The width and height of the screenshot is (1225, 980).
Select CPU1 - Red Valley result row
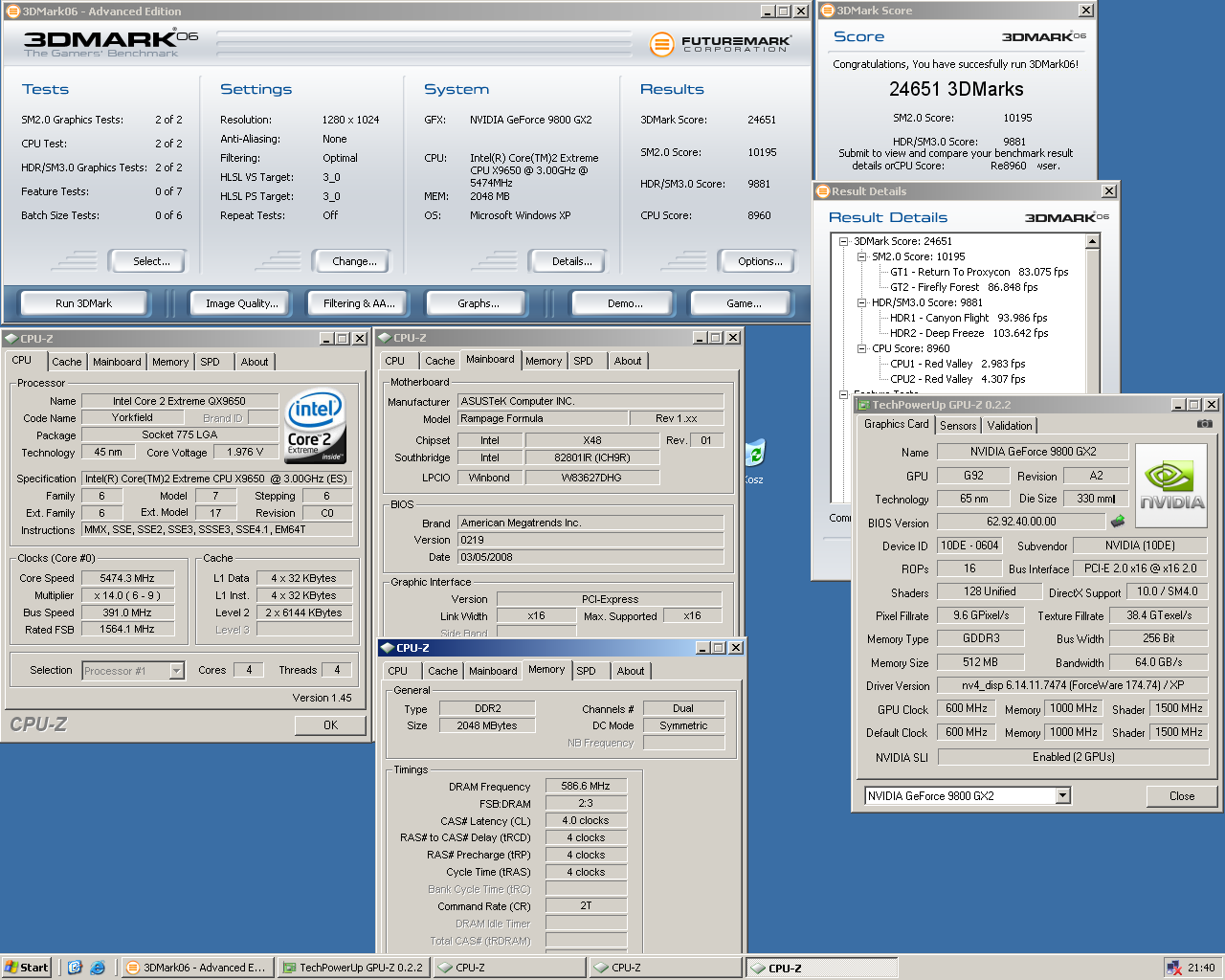[957, 364]
